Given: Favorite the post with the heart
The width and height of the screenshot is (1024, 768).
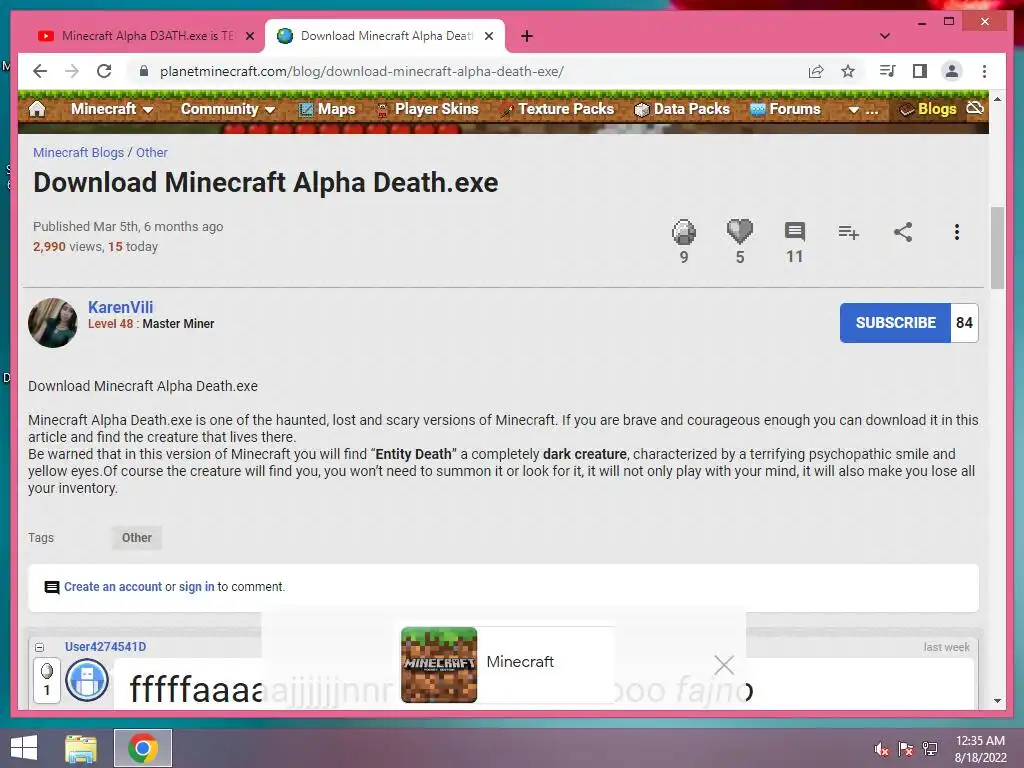Looking at the screenshot, I should point(739,231).
